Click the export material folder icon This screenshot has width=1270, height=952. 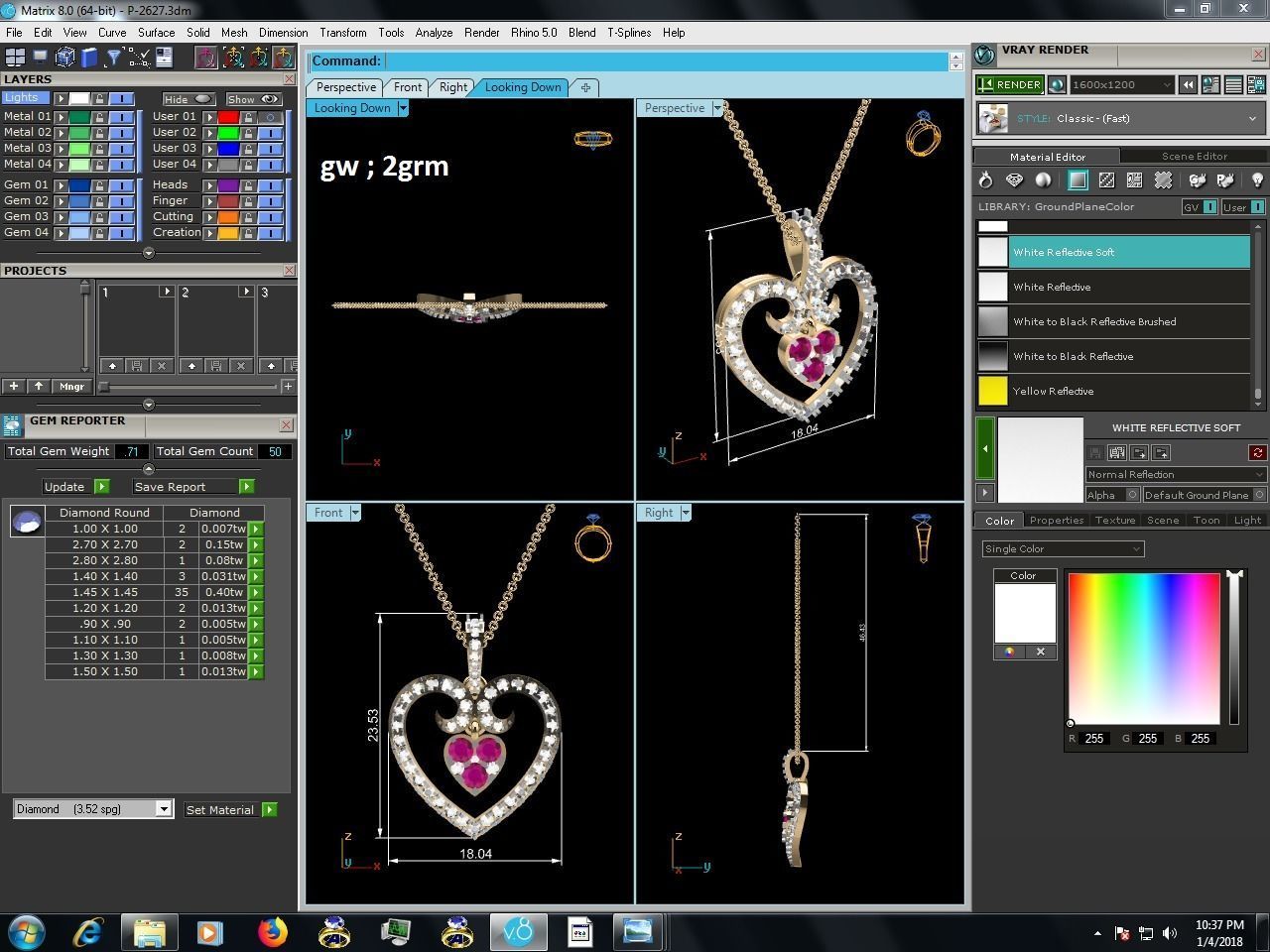[x=1161, y=453]
